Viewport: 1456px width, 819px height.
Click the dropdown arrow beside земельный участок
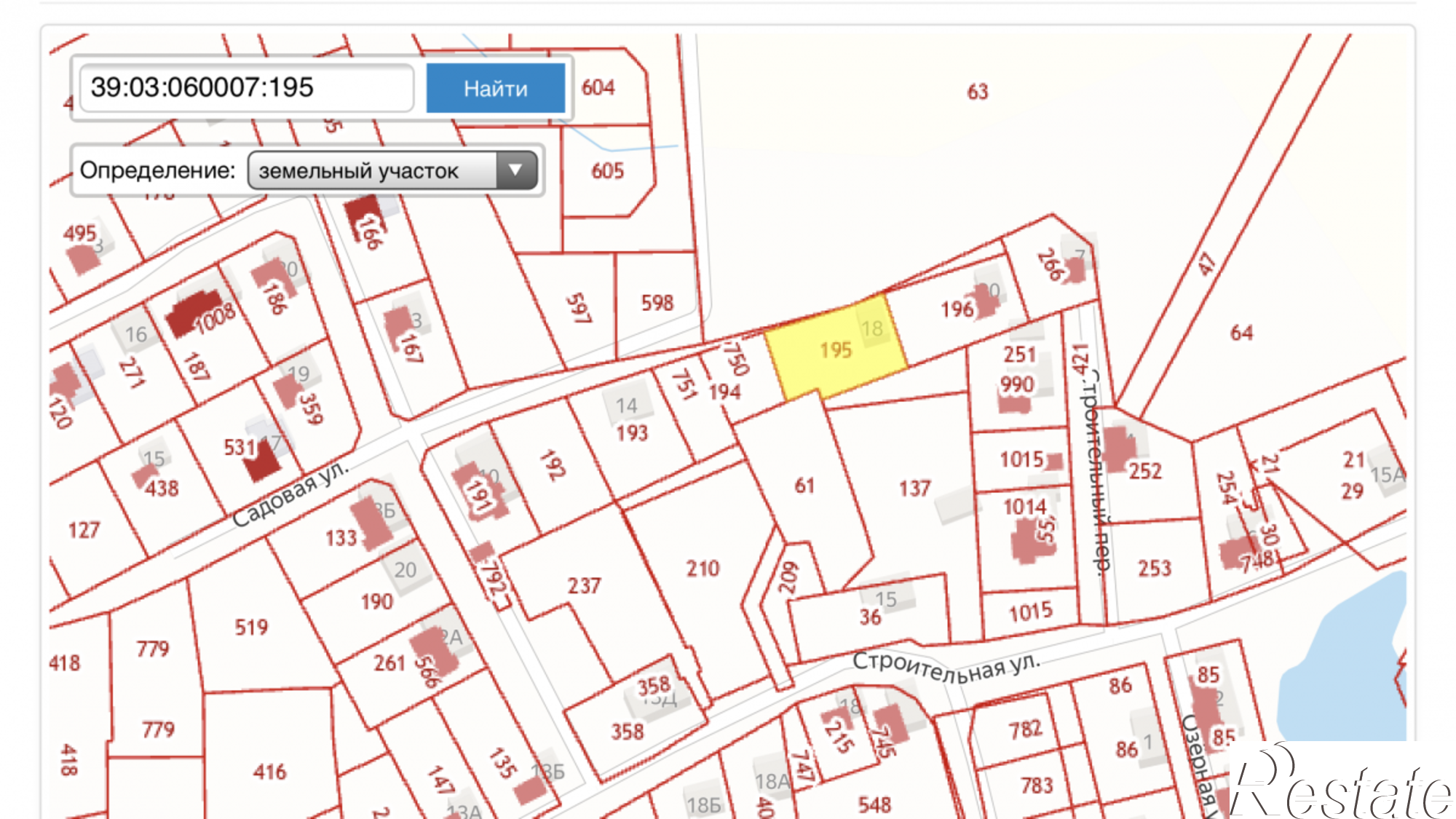(x=515, y=170)
